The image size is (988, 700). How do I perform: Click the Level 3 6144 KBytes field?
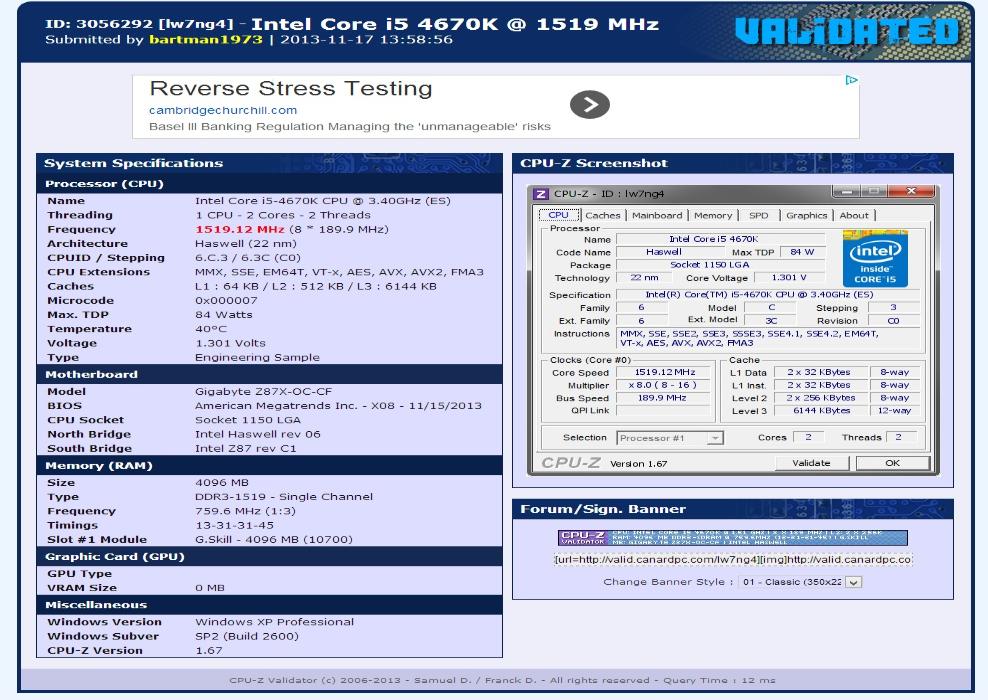[x=821, y=411]
